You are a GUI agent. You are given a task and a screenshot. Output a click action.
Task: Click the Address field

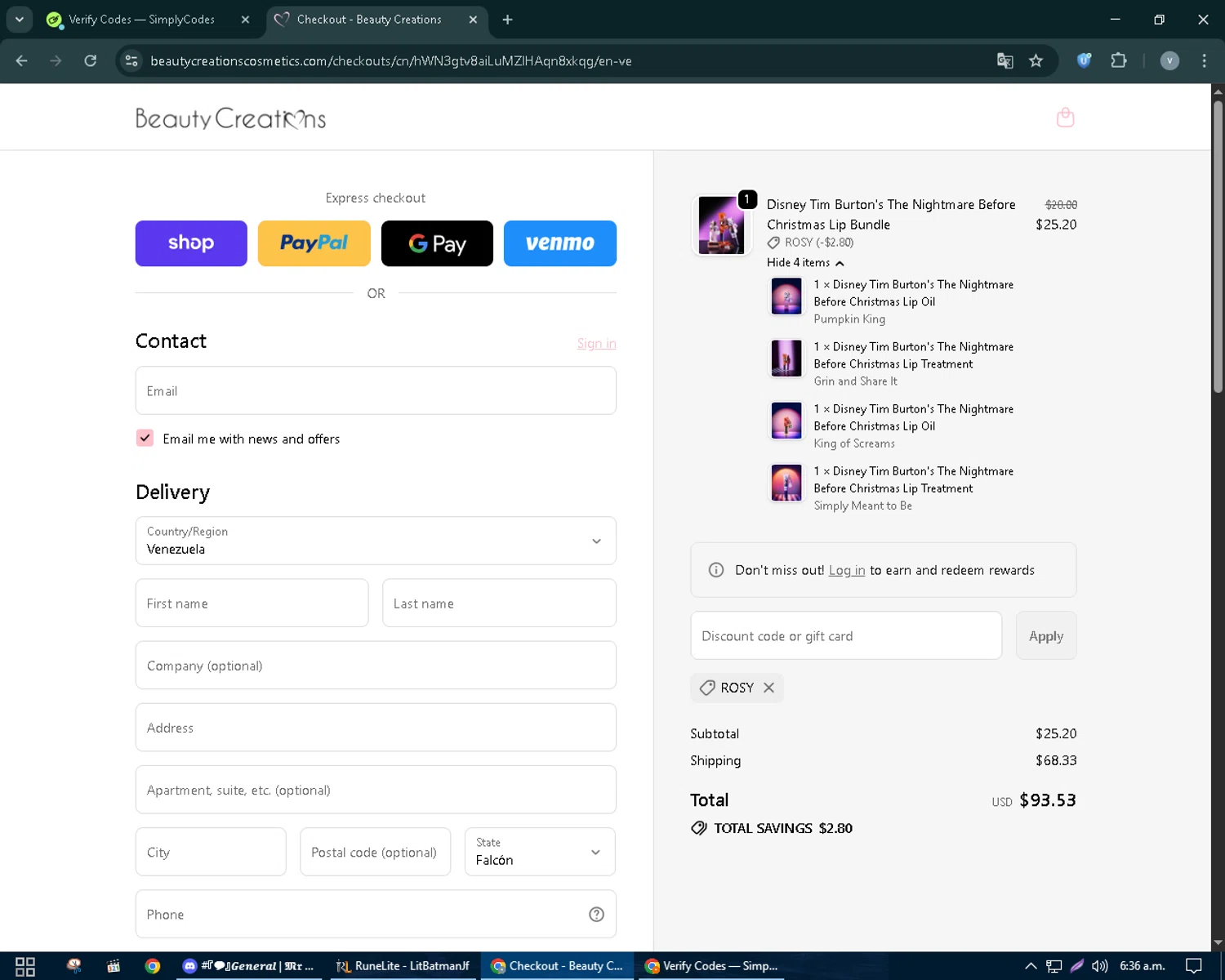click(x=376, y=727)
